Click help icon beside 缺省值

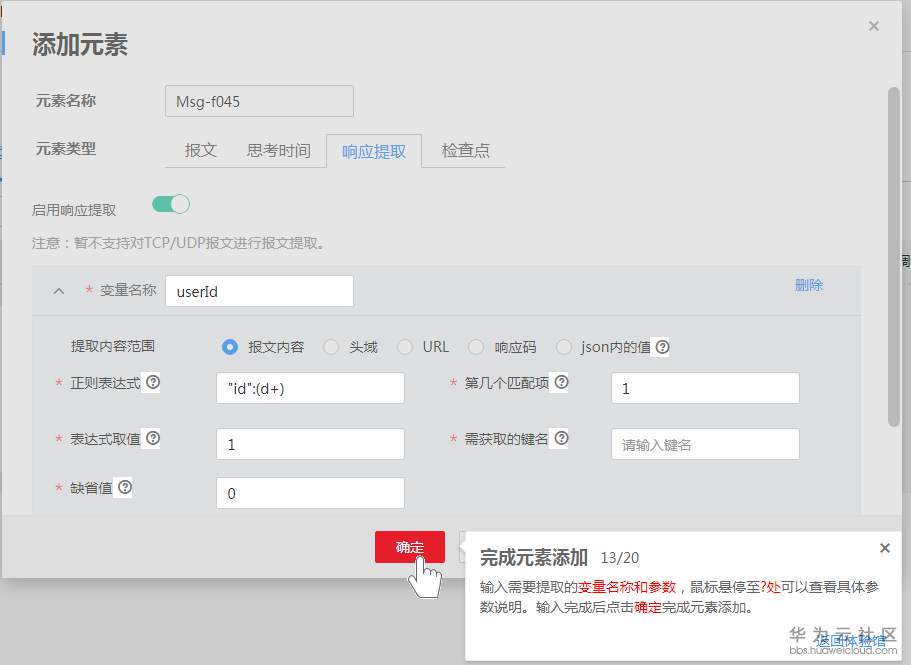coord(125,487)
